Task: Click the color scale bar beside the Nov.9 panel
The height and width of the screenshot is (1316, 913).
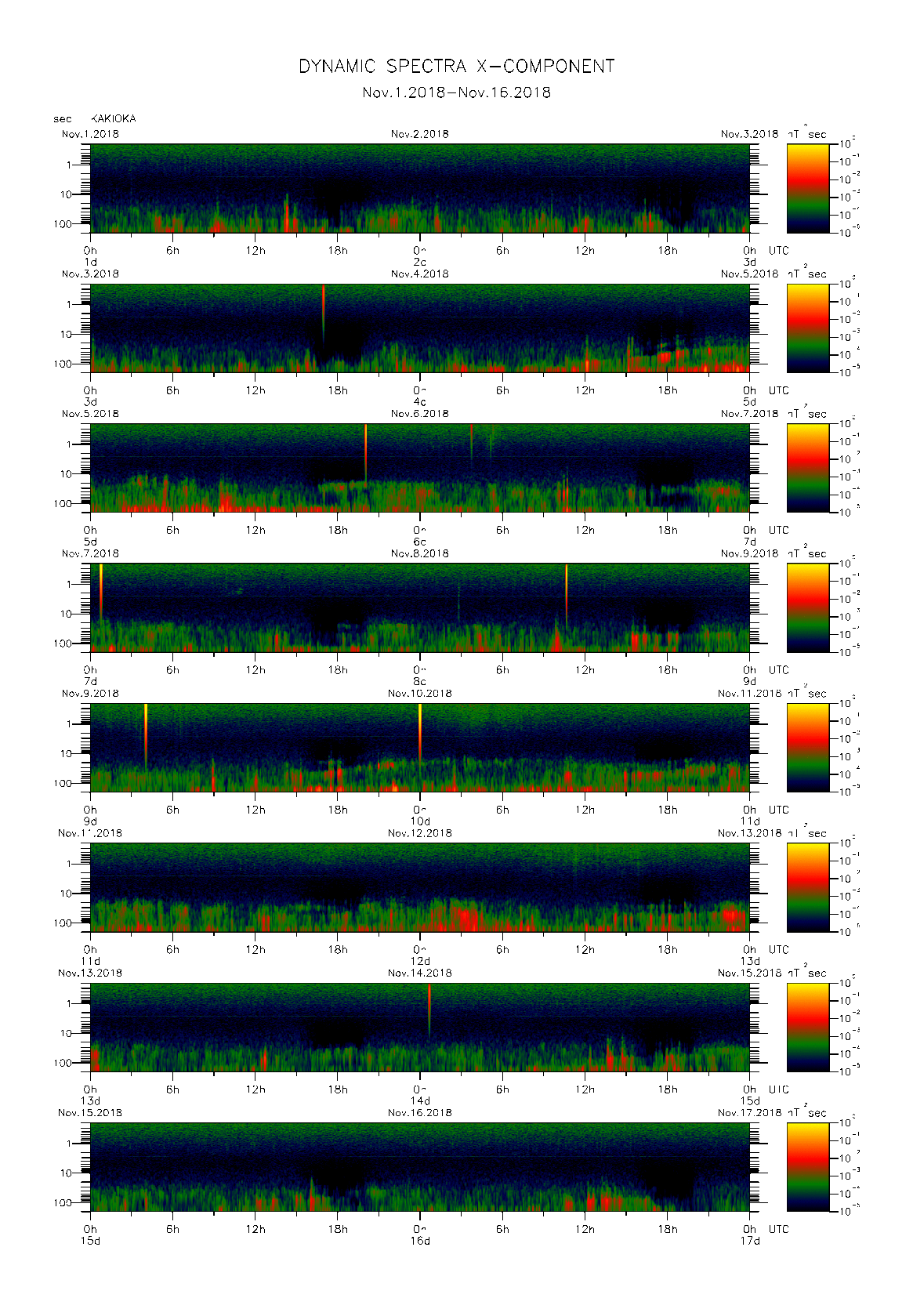Action: pyautogui.click(x=808, y=748)
